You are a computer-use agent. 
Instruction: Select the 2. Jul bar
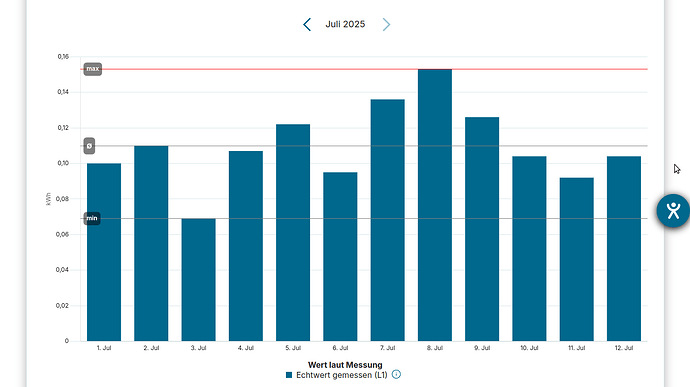[151, 243]
